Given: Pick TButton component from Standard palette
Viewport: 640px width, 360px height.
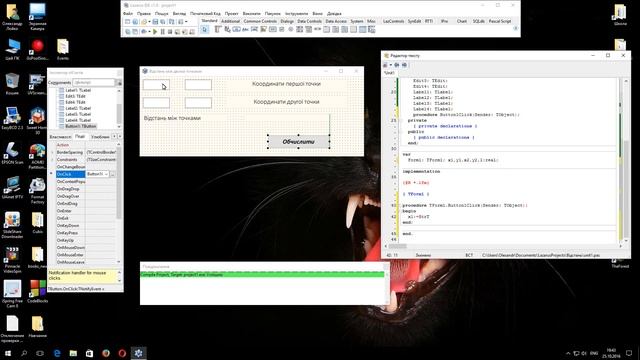Looking at the screenshot, I should [x=236, y=29].
